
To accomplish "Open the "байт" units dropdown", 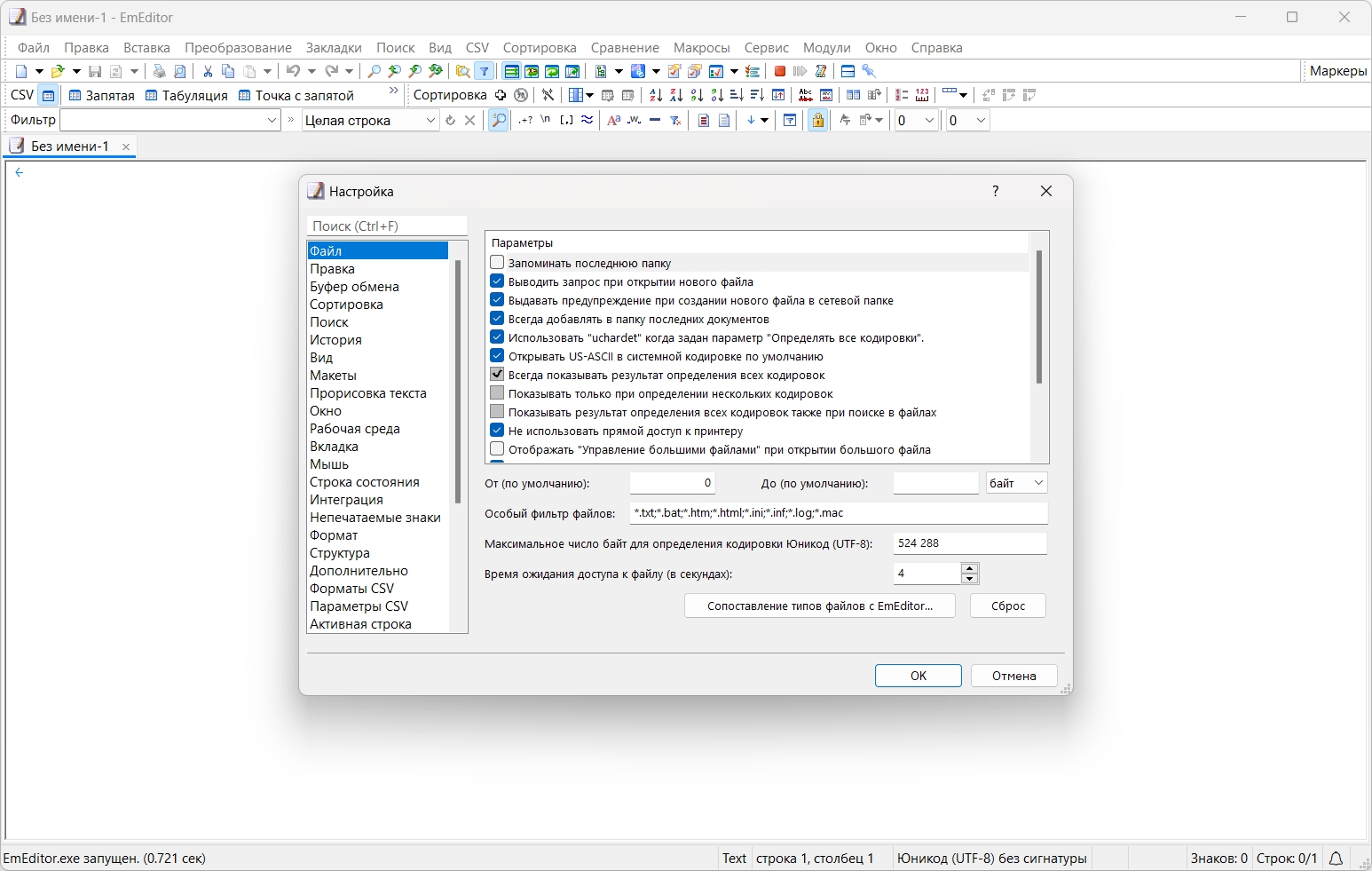I will click(x=1017, y=483).
